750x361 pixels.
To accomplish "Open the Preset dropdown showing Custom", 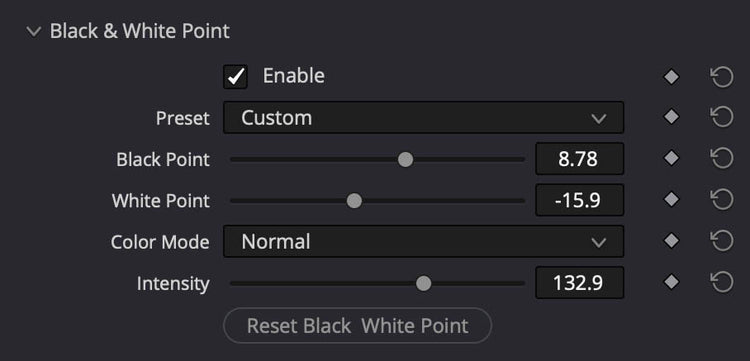I will click(423, 117).
